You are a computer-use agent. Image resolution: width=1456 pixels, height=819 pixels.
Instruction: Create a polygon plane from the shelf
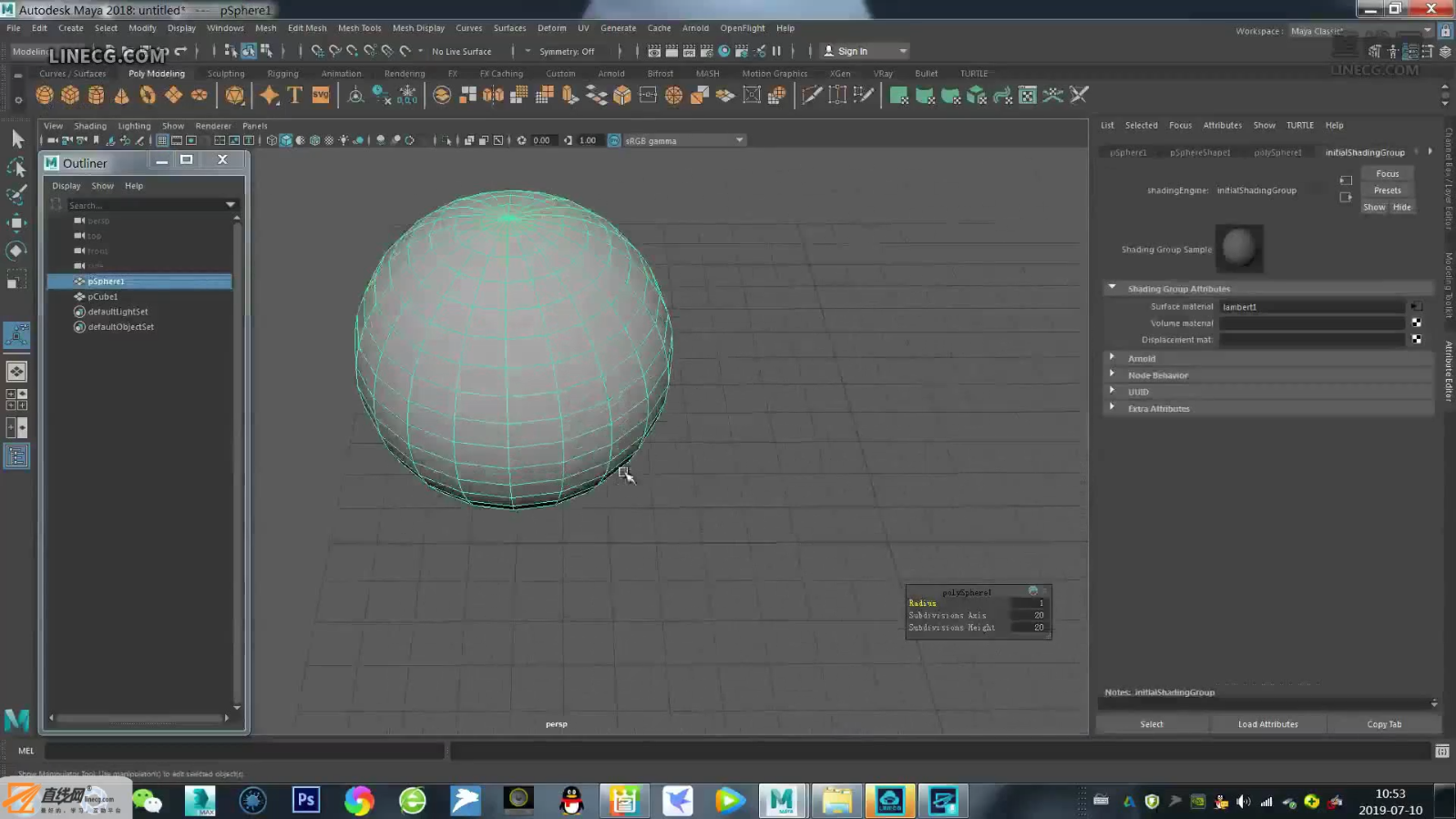point(173,95)
